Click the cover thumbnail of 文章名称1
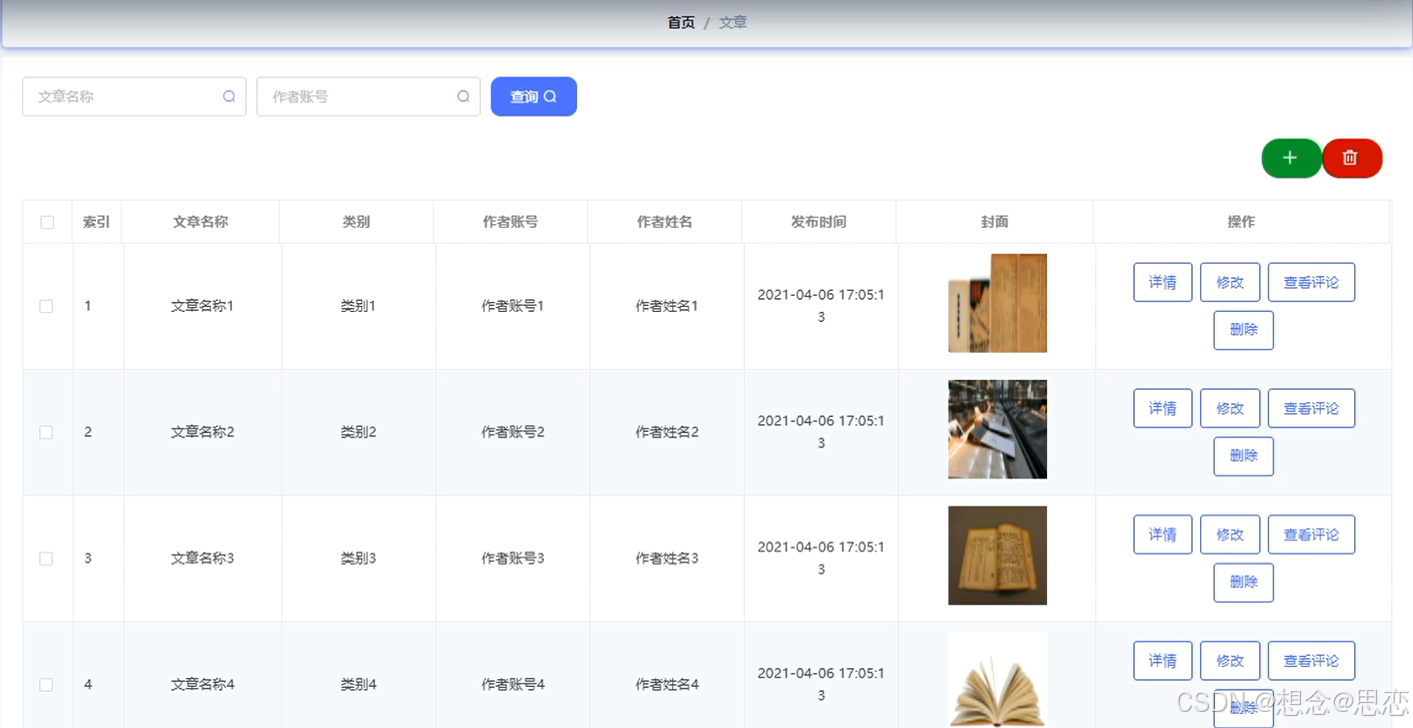This screenshot has height=728, width=1413. (997, 303)
